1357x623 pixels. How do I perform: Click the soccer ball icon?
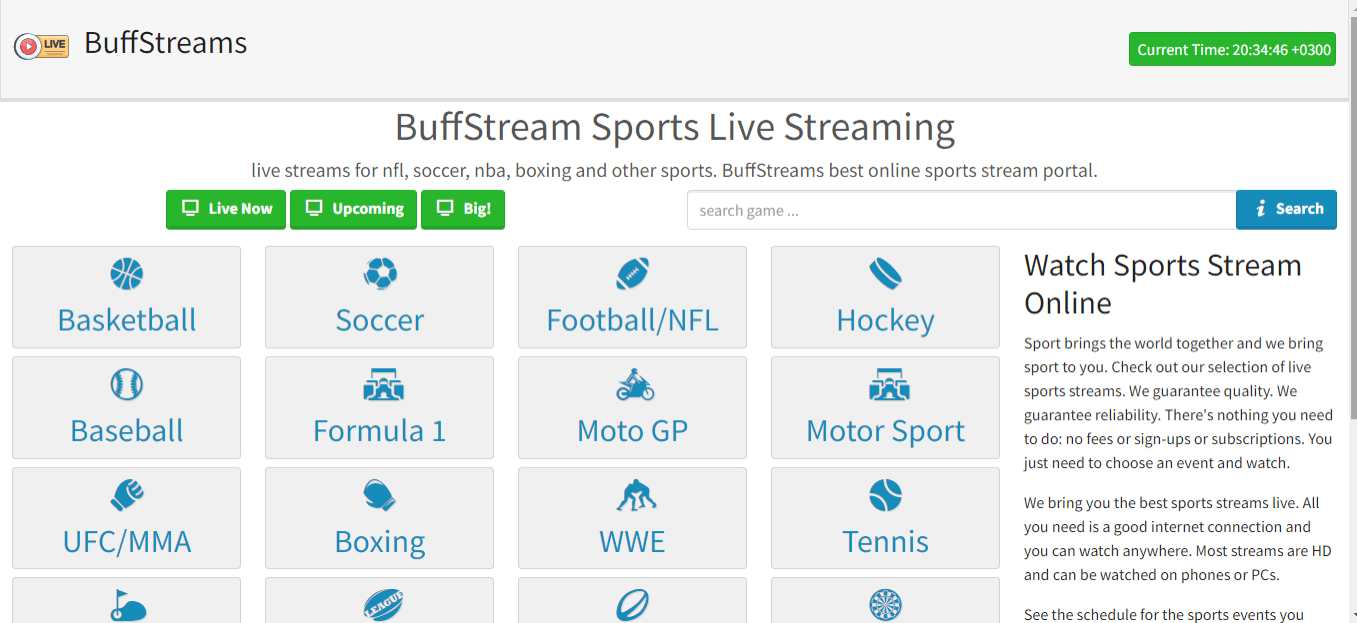click(x=380, y=273)
